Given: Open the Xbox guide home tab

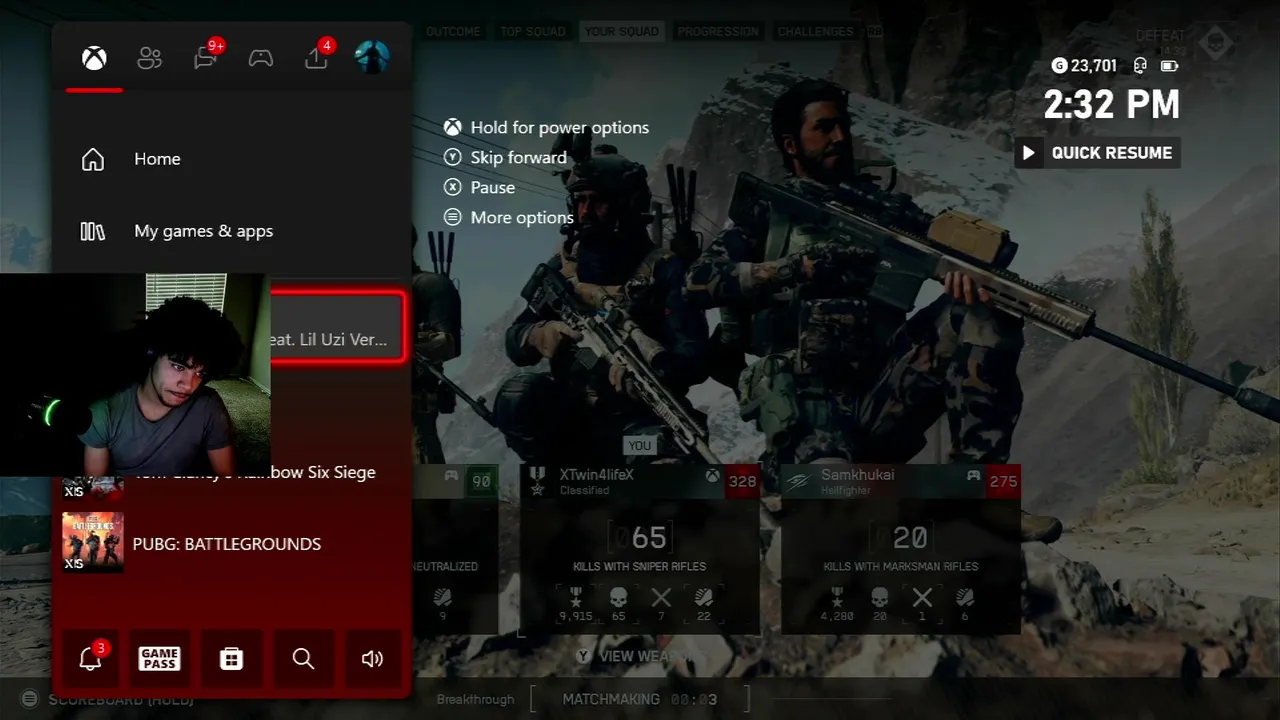Looking at the screenshot, I should (94, 58).
